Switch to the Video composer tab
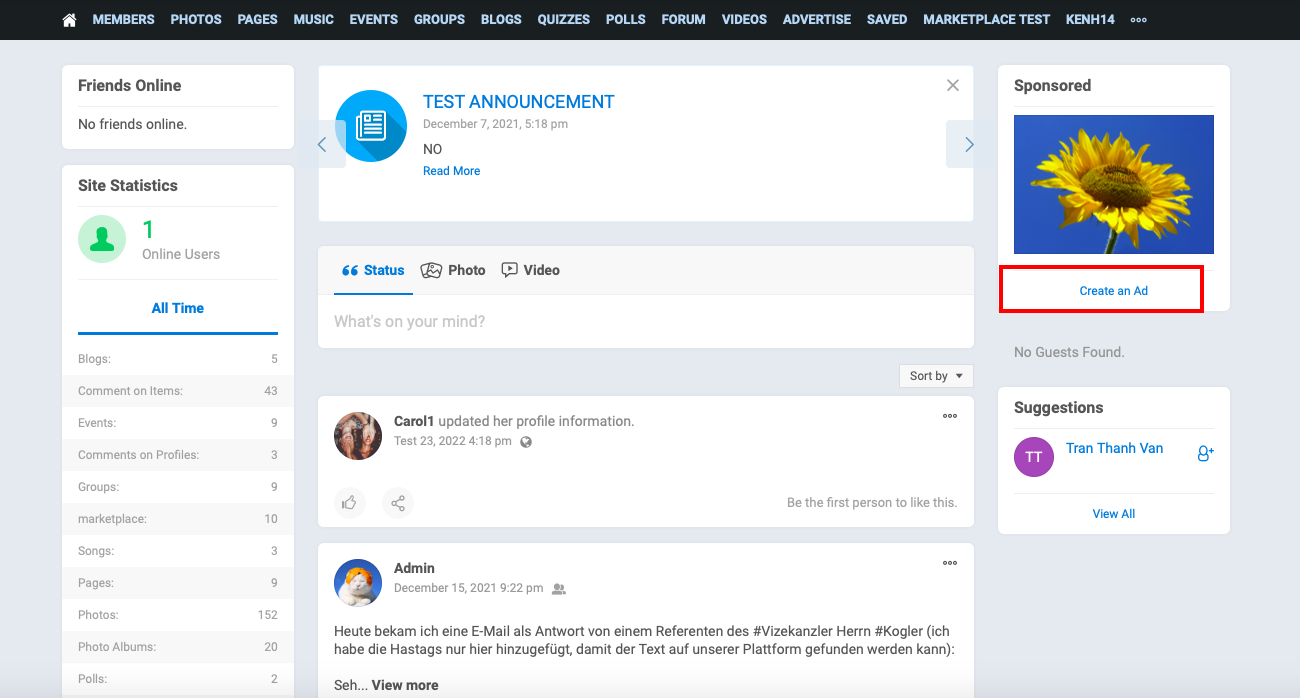This screenshot has height=698, width=1300. coord(530,270)
